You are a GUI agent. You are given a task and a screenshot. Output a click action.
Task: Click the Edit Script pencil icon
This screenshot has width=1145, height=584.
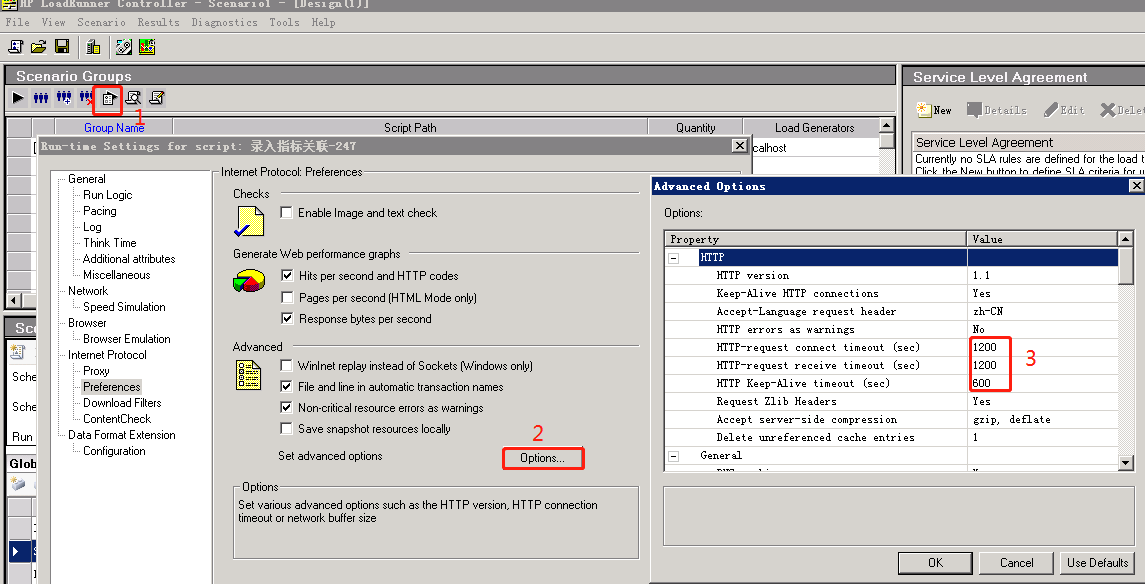156,97
